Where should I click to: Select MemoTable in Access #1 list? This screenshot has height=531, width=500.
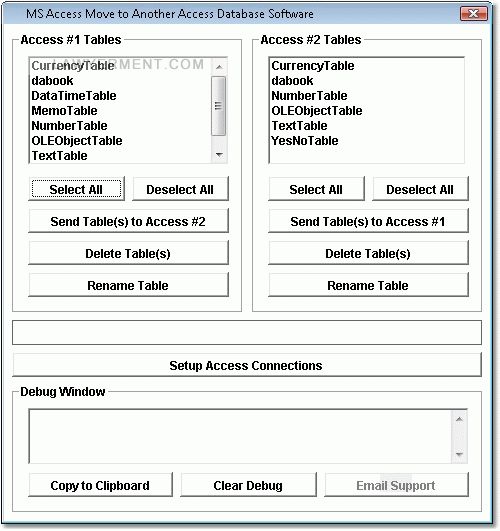pos(121,110)
